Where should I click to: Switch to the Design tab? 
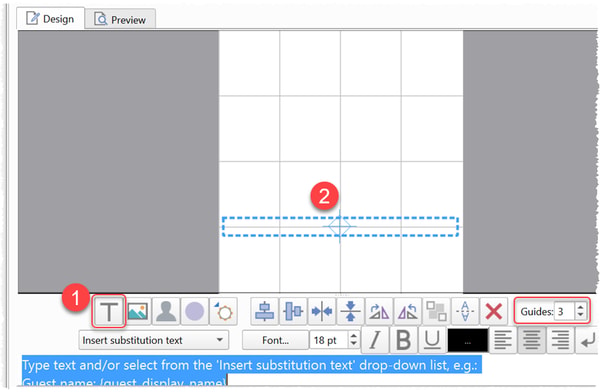[50, 18]
